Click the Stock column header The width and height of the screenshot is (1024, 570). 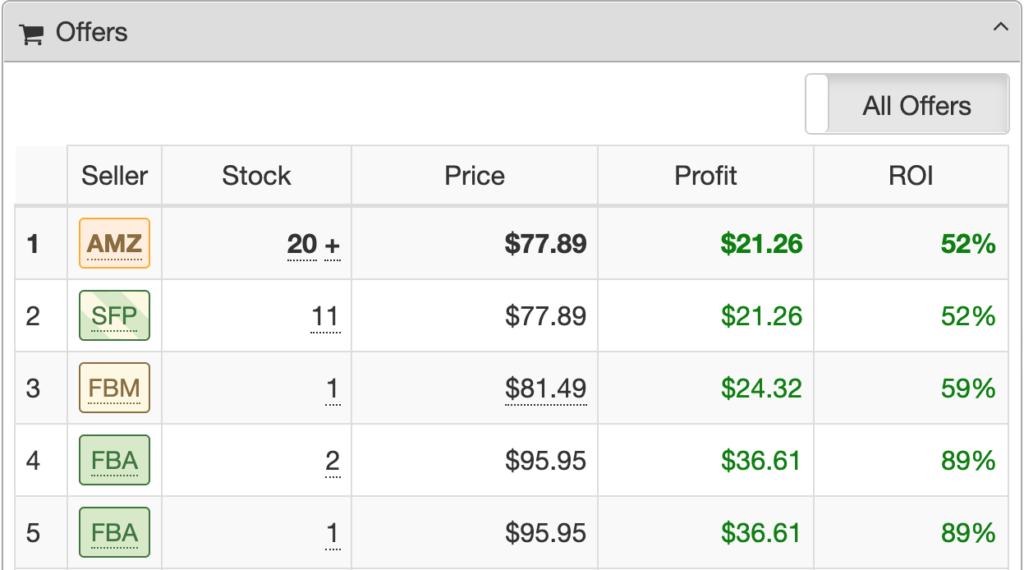pos(256,176)
